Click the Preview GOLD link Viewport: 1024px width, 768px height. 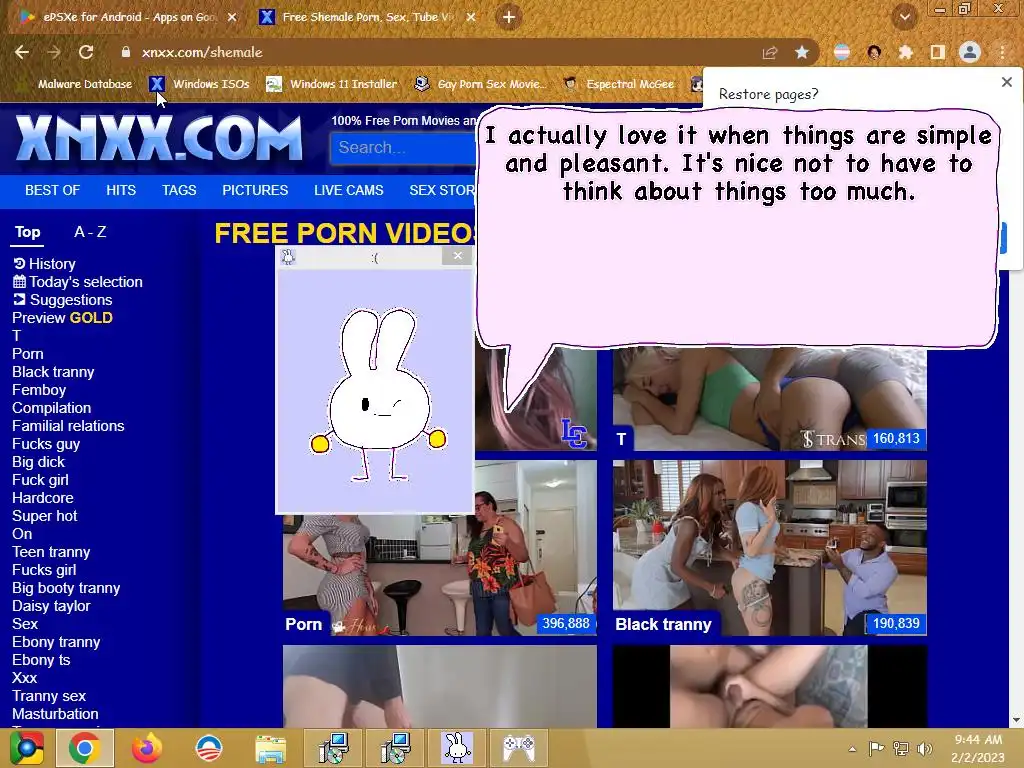click(x=62, y=318)
